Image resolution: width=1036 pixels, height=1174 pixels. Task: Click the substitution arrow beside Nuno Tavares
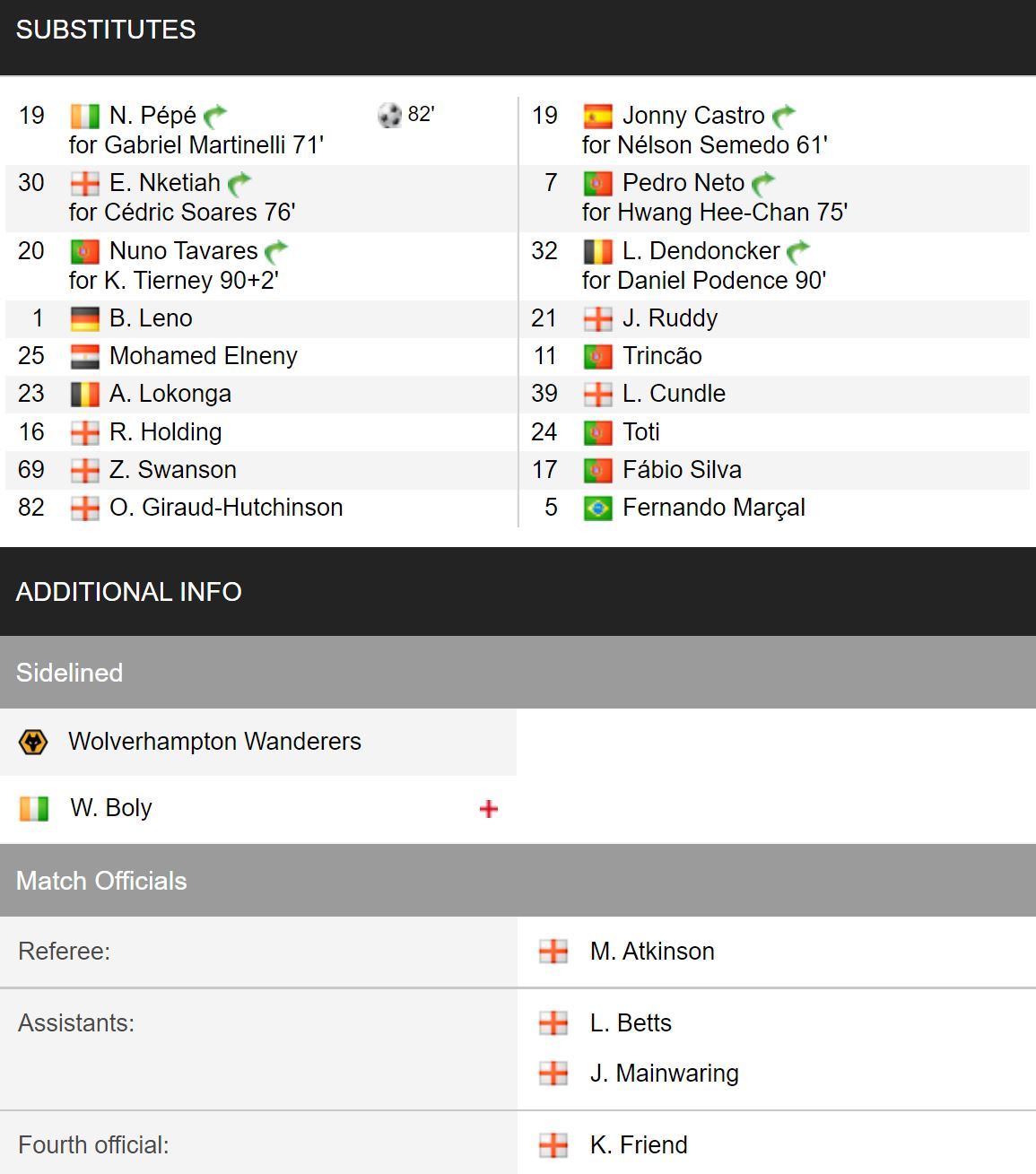tap(276, 251)
